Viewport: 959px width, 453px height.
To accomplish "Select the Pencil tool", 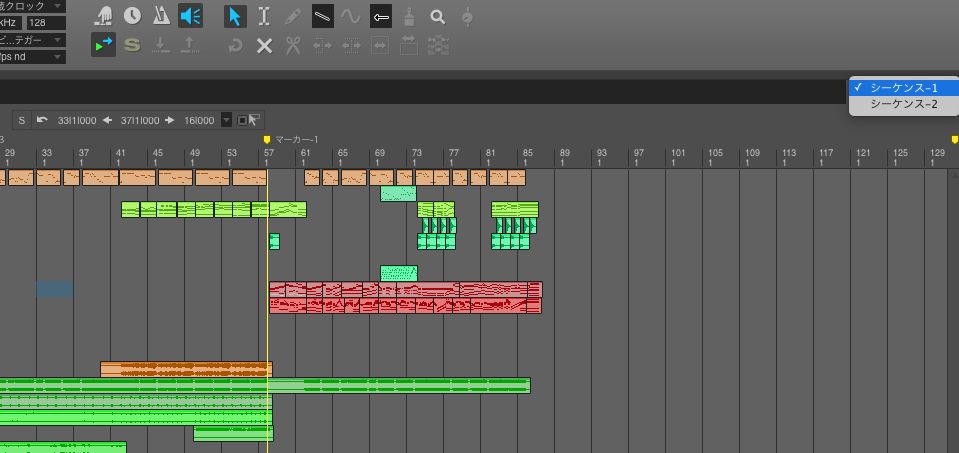I will (x=293, y=16).
